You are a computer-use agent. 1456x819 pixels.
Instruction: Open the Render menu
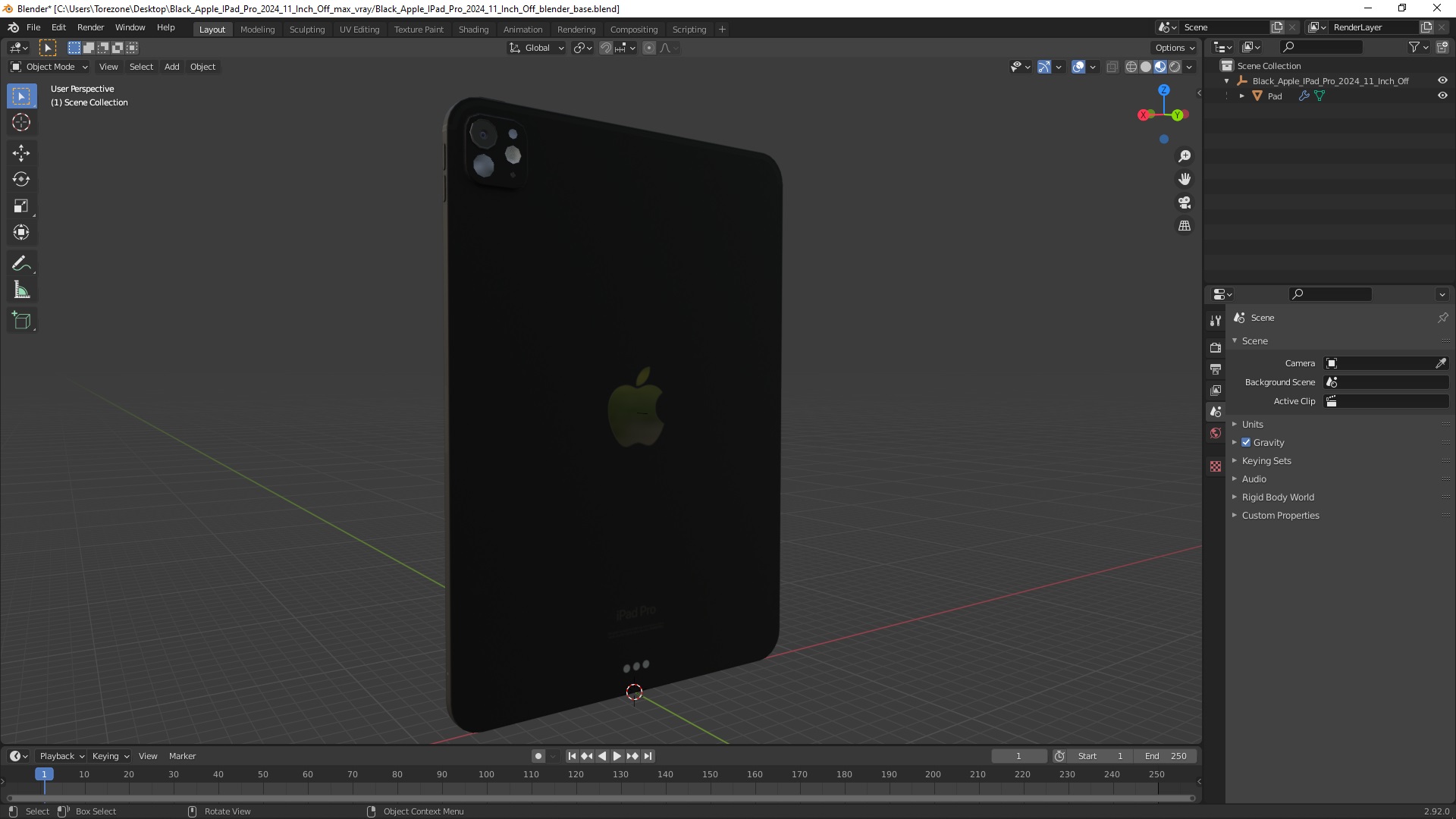point(90,27)
